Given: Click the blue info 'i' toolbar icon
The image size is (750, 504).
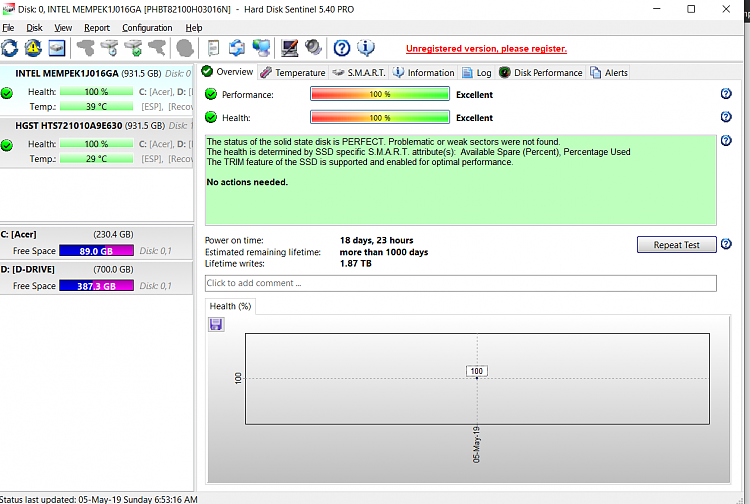Looking at the screenshot, I should pyautogui.click(x=365, y=47).
